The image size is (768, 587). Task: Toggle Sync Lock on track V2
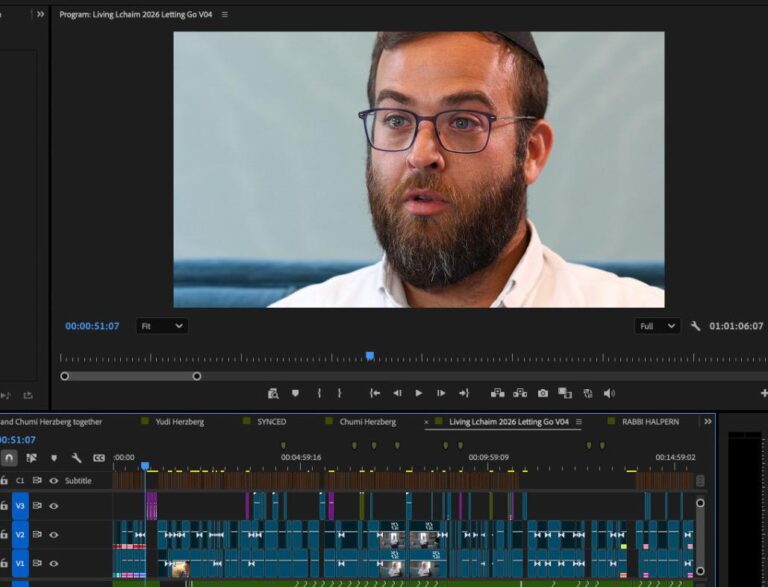pyautogui.click(x=37, y=535)
